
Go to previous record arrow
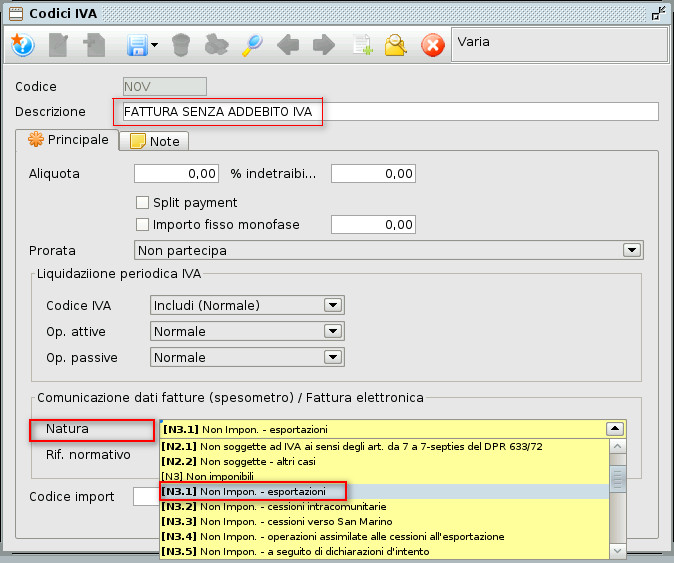[x=288, y=45]
